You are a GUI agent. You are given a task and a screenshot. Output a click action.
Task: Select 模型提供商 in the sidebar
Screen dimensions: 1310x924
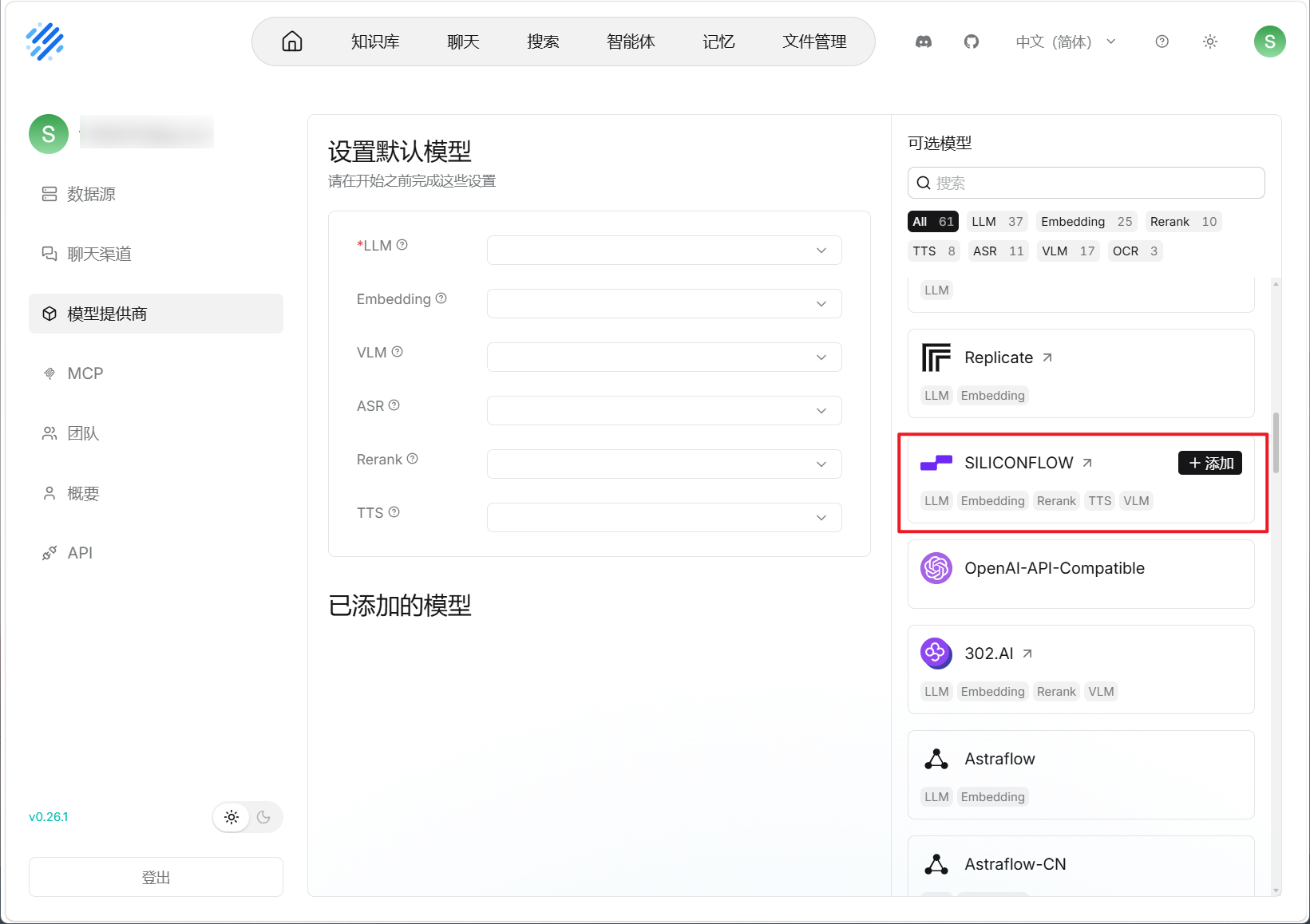(156, 314)
